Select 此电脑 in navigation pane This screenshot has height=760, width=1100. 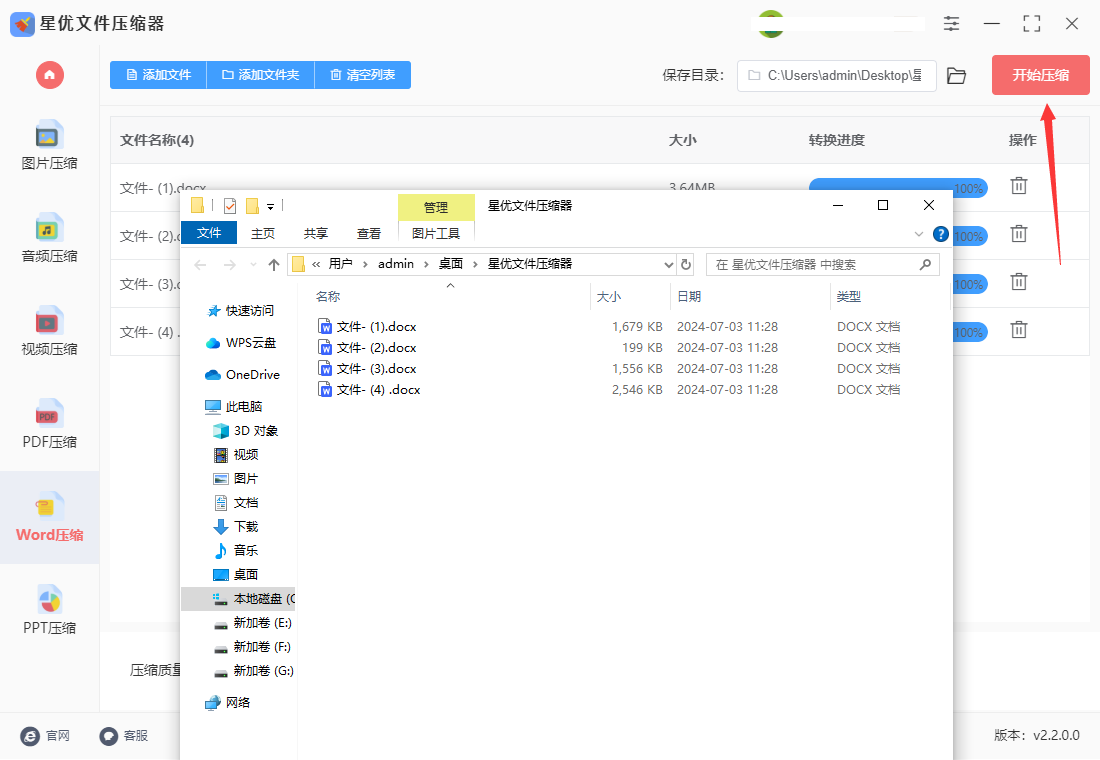click(234, 406)
